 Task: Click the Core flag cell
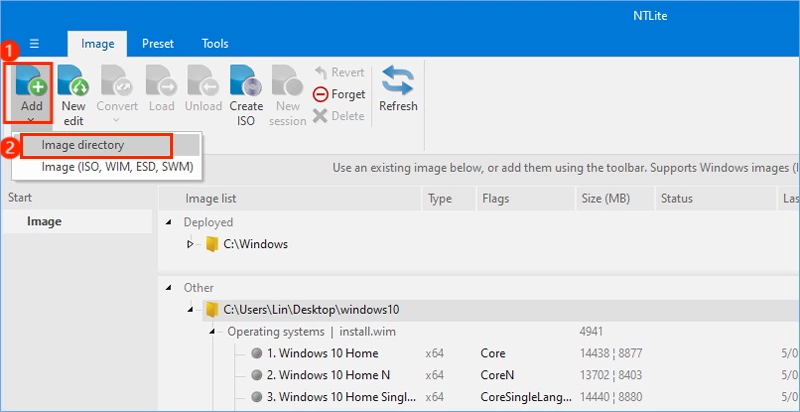pyautogui.click(x=493, y=353)
